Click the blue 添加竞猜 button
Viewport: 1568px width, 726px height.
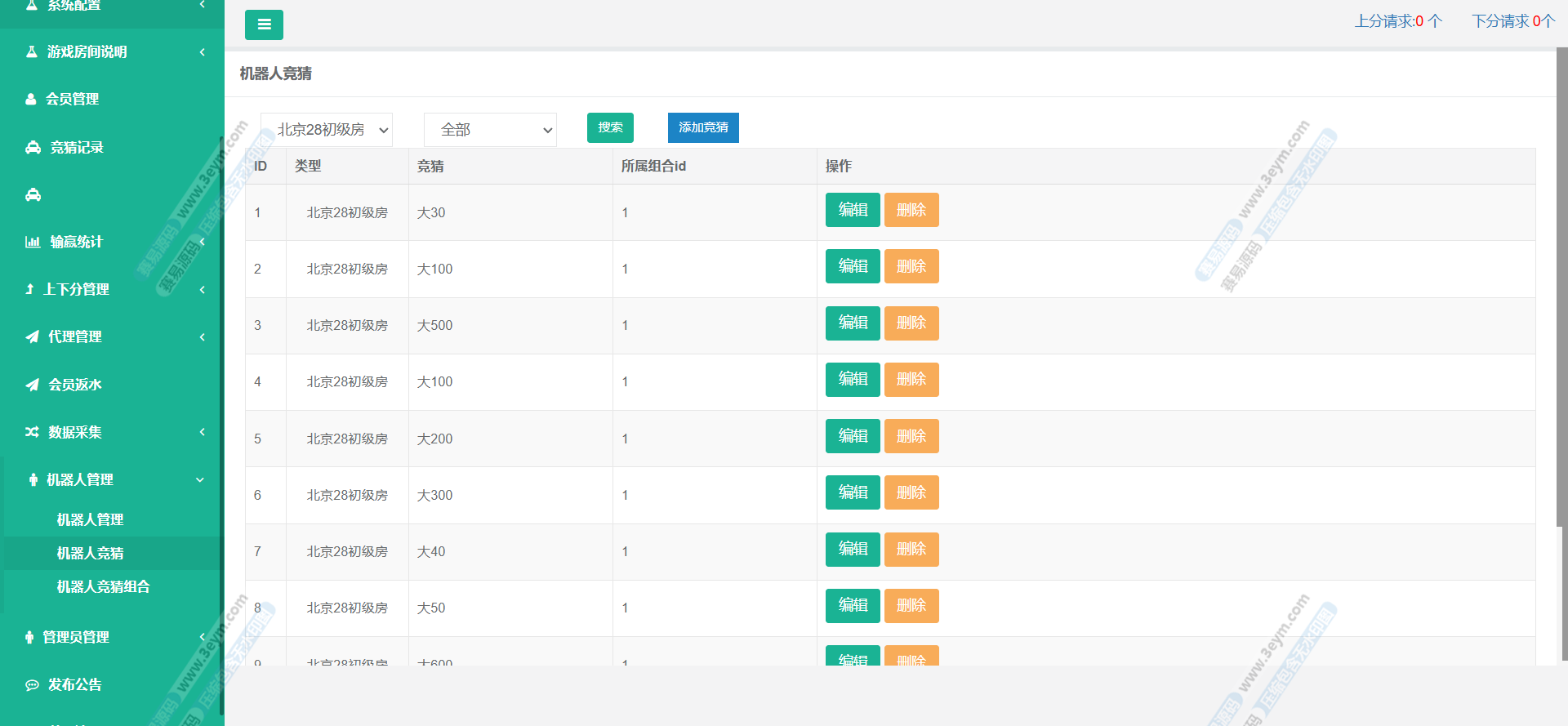click(703, 127)
